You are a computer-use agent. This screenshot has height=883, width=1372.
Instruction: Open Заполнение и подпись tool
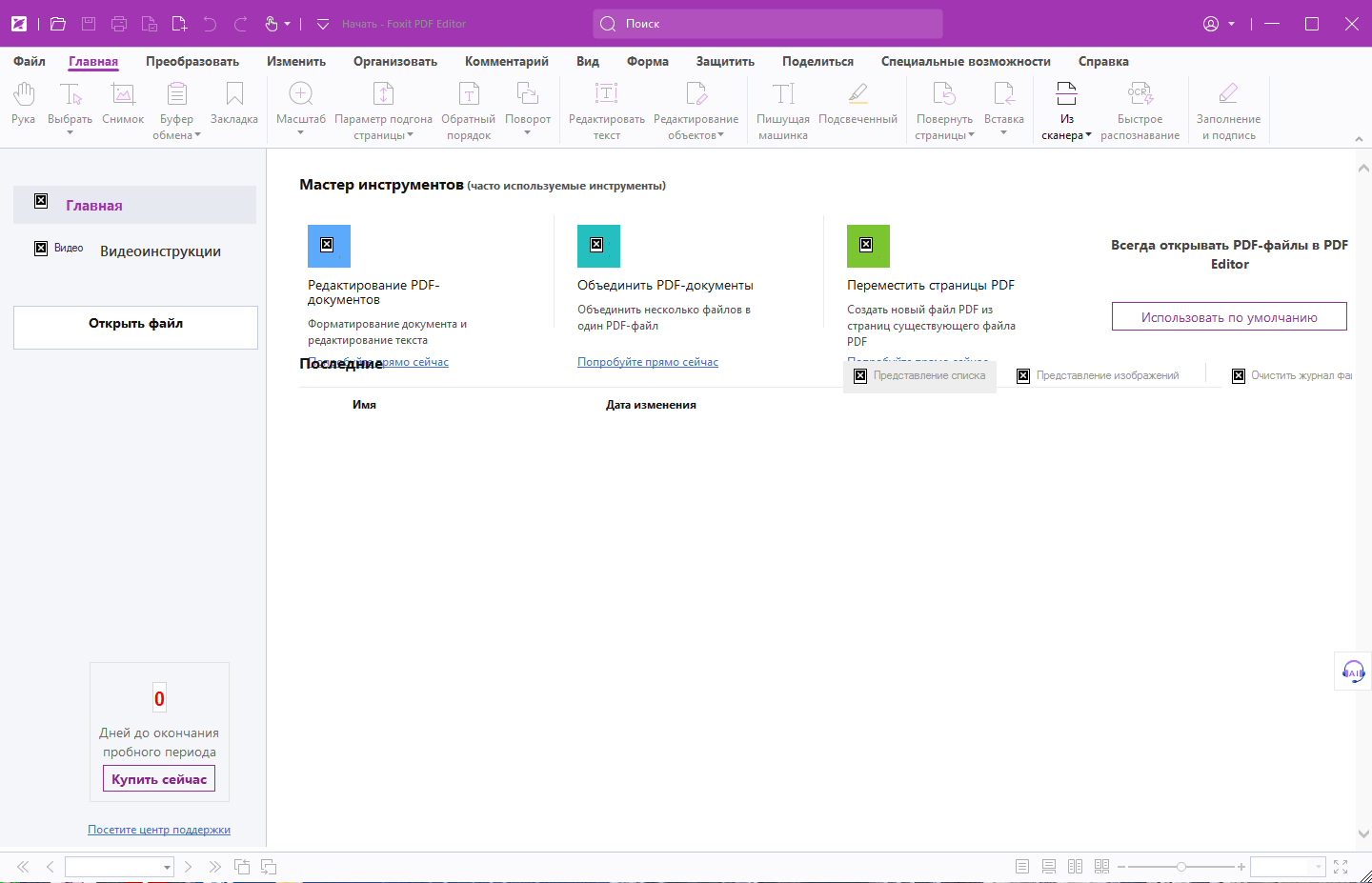coord(1229,110)
